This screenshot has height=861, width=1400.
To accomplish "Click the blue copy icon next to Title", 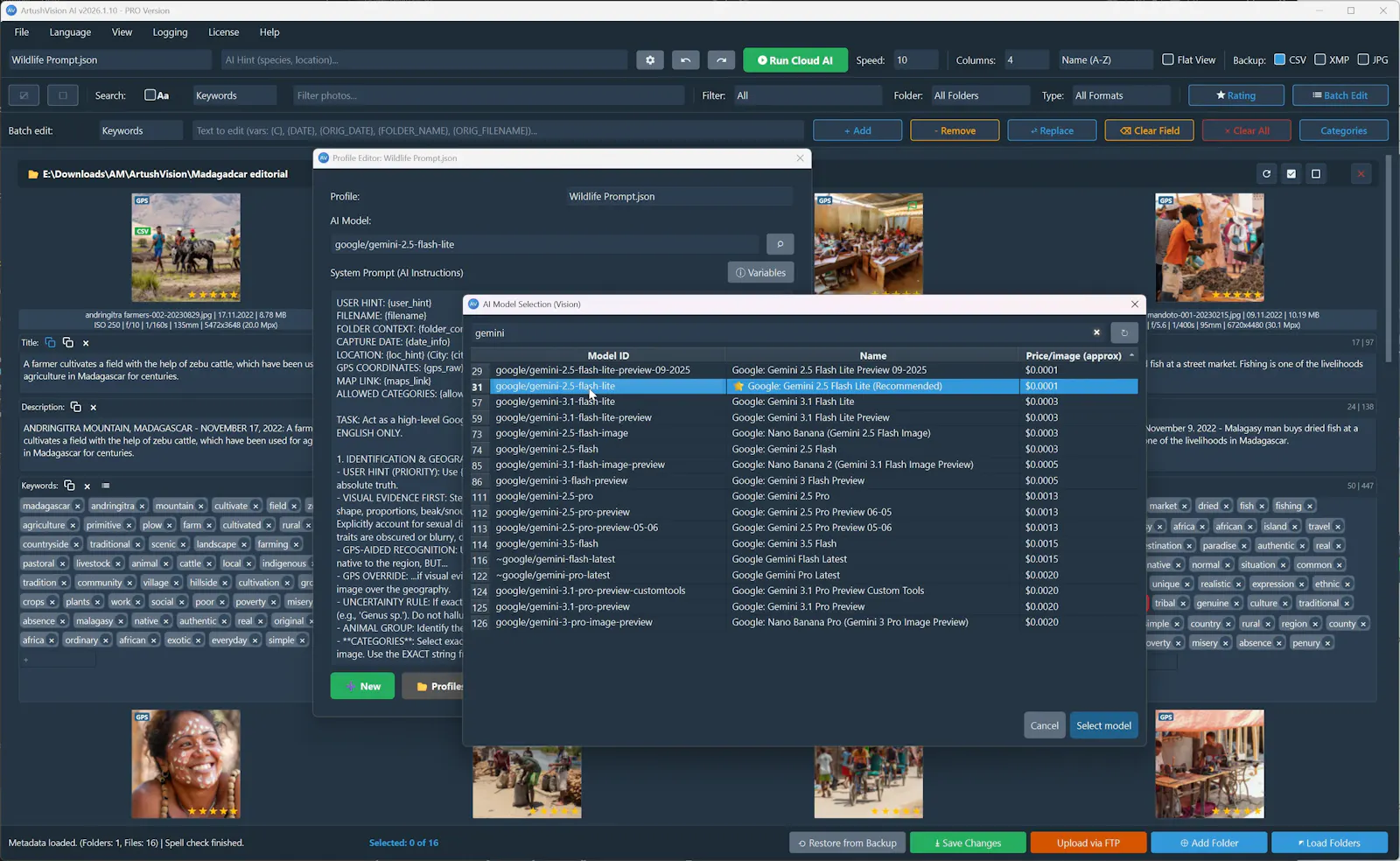I will tap(50, 343).
